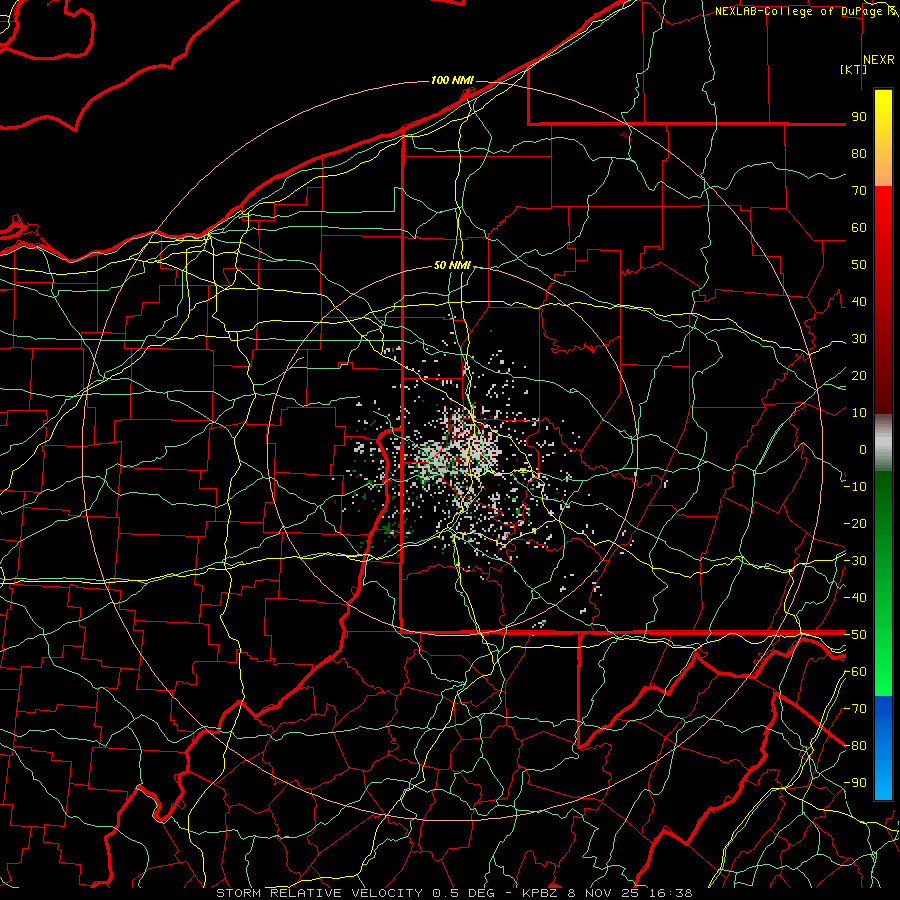Click the -20 value on the velocity scale
Viewport: 900px width, 900px height.
855,523
